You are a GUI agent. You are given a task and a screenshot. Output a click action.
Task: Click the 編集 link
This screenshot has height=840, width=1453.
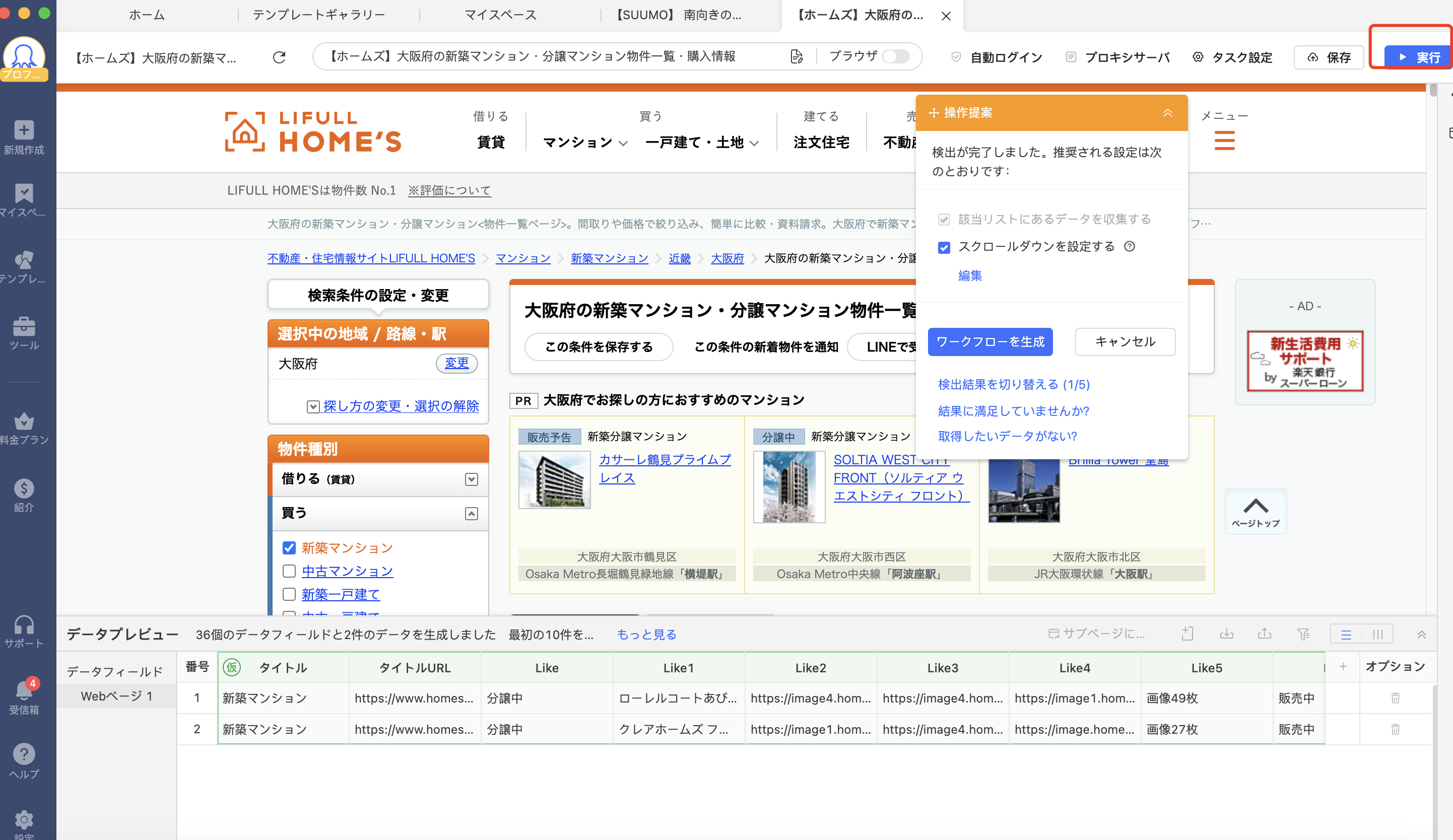coord(970,275)
